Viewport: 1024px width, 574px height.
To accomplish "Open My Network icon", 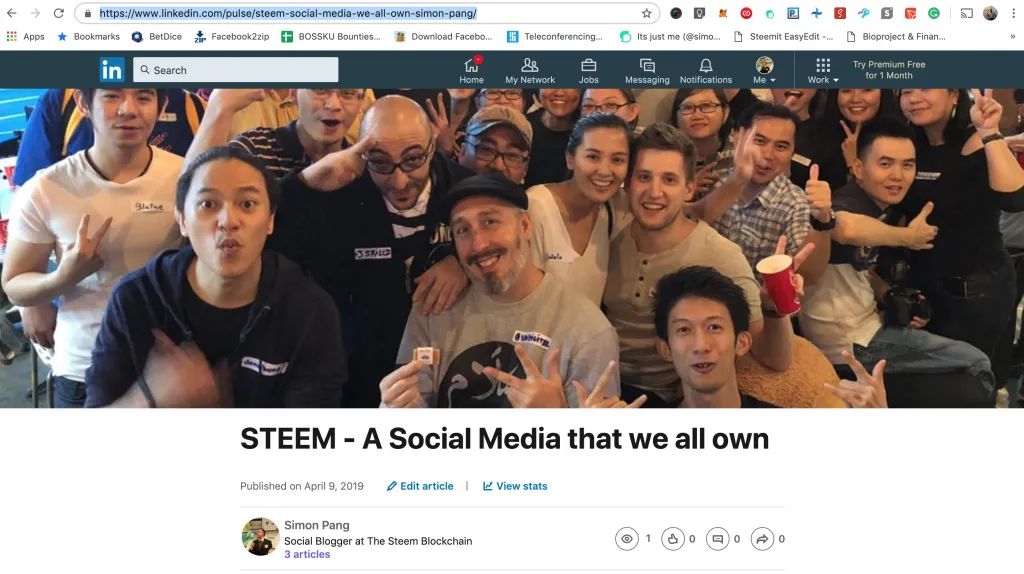I will coord(530,71).
